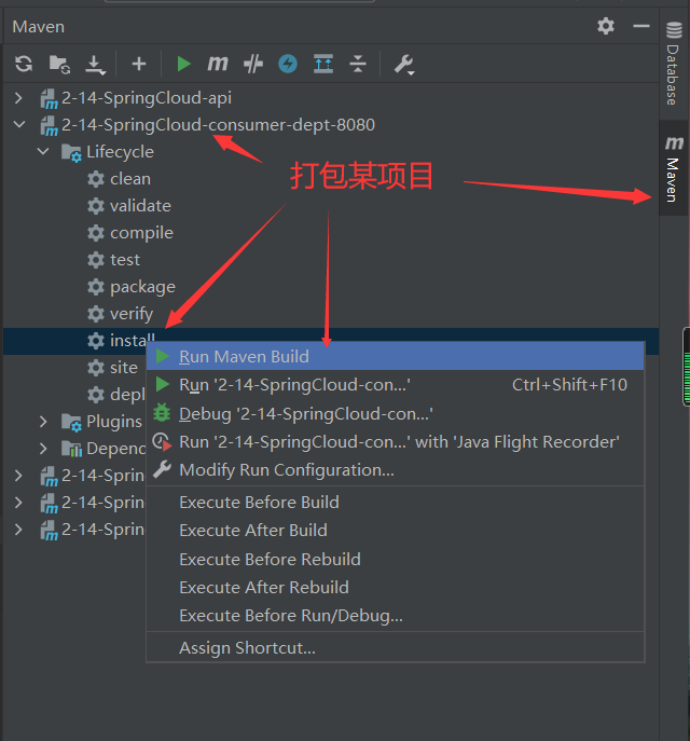
Task: Toggle Offline Mode lightning icon
Action: pos(288,64)
